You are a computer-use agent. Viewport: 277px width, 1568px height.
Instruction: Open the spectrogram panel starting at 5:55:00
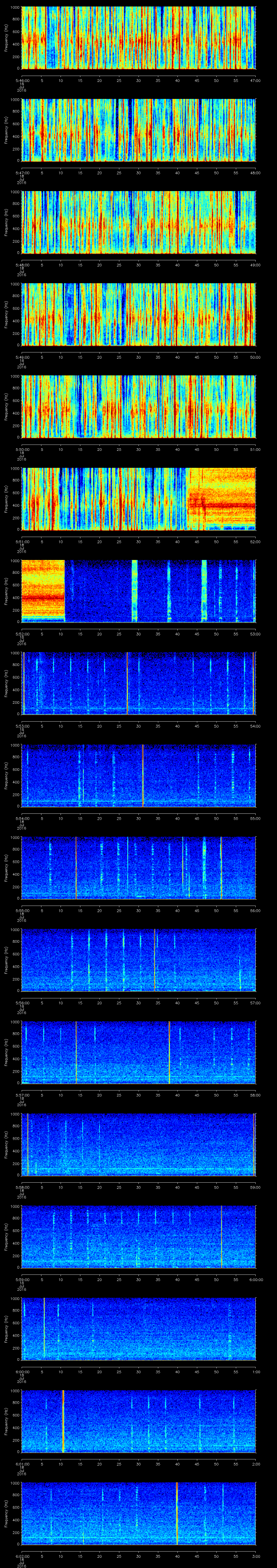[x=139, y=868]
